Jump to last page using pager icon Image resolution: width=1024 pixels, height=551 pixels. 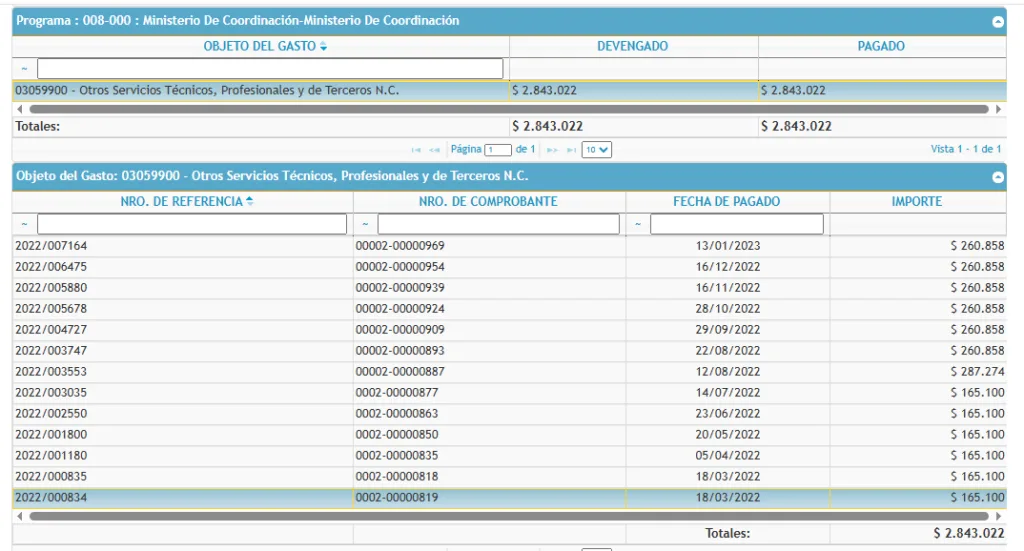point(570,150)
